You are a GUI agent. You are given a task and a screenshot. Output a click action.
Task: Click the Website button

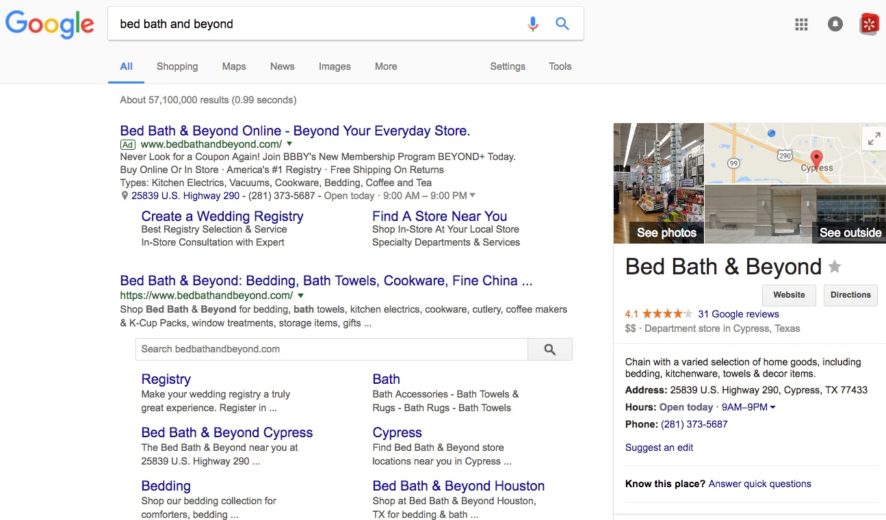789,295
